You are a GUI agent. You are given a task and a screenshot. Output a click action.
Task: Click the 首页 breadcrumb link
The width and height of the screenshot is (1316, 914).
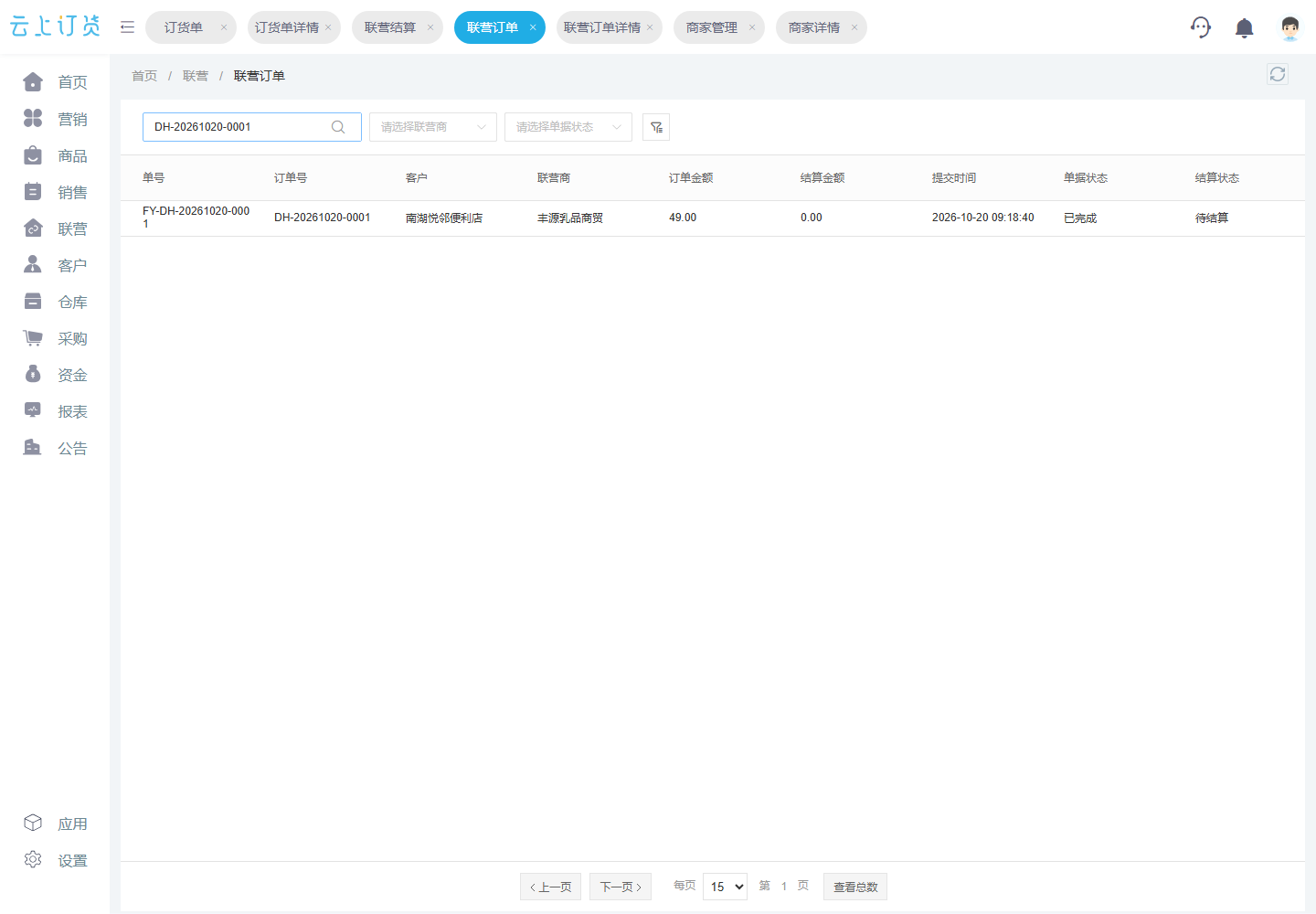tap(144, 76)
